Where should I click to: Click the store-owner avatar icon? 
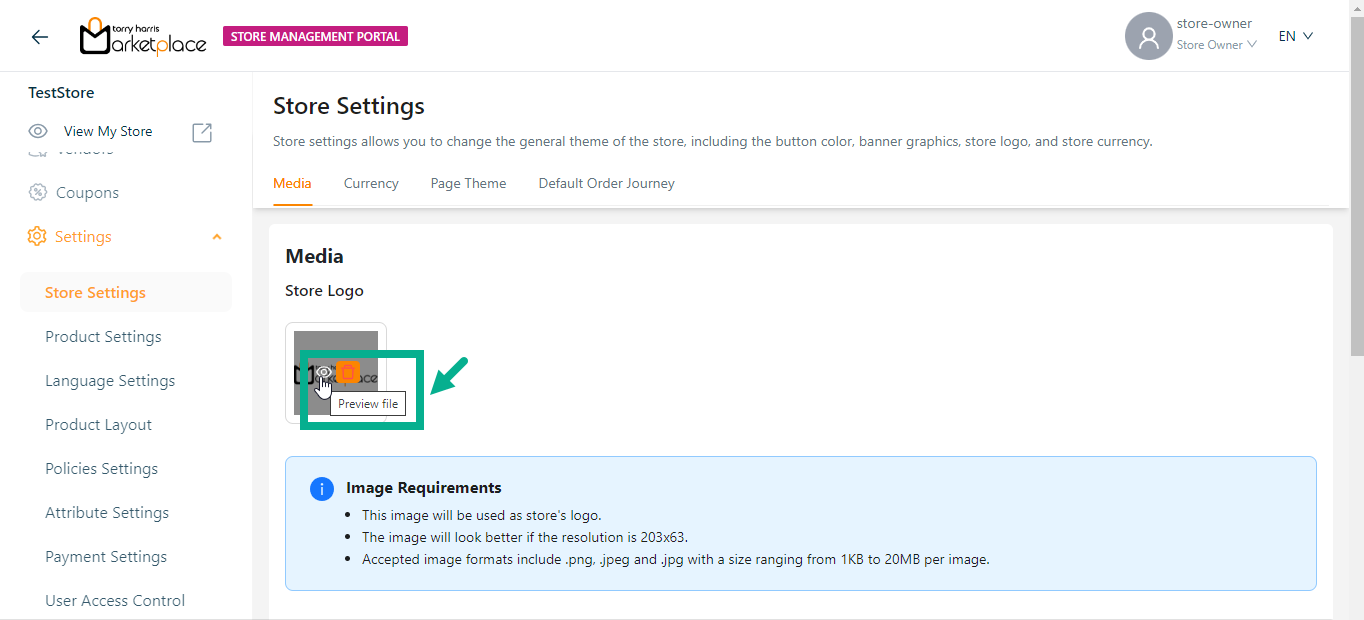(1148, 37)
